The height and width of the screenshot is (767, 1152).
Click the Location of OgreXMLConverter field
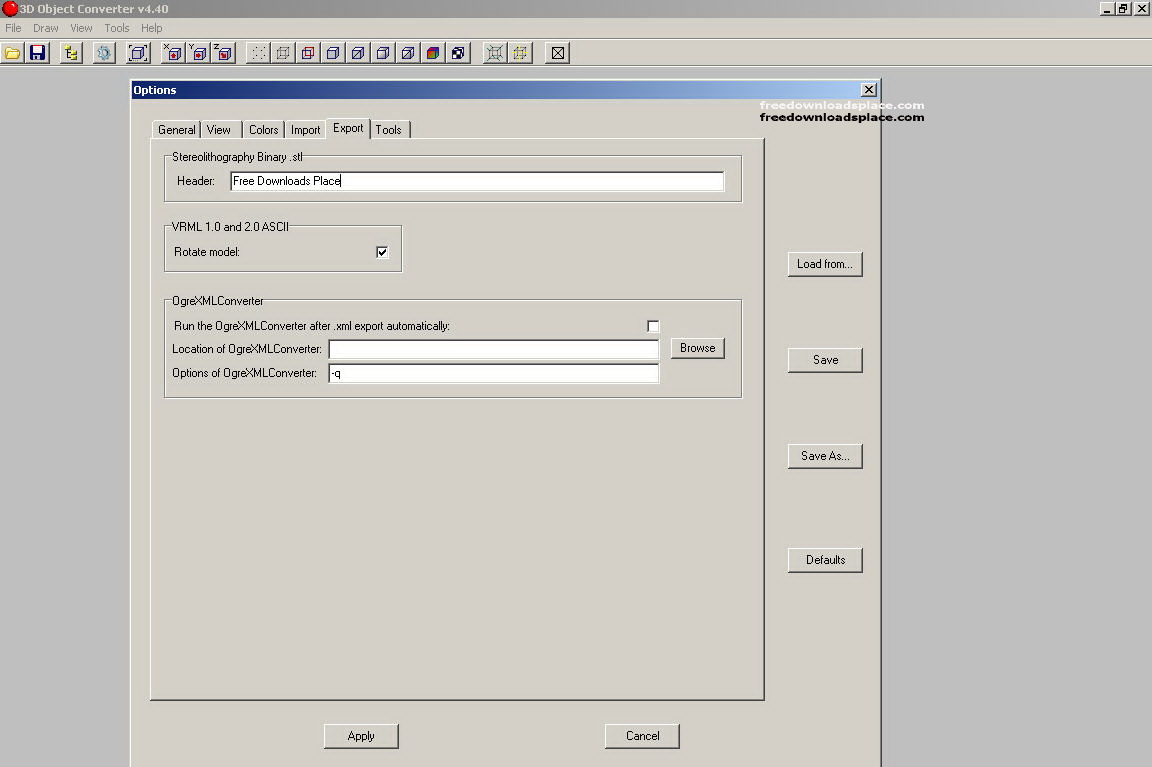493,349
